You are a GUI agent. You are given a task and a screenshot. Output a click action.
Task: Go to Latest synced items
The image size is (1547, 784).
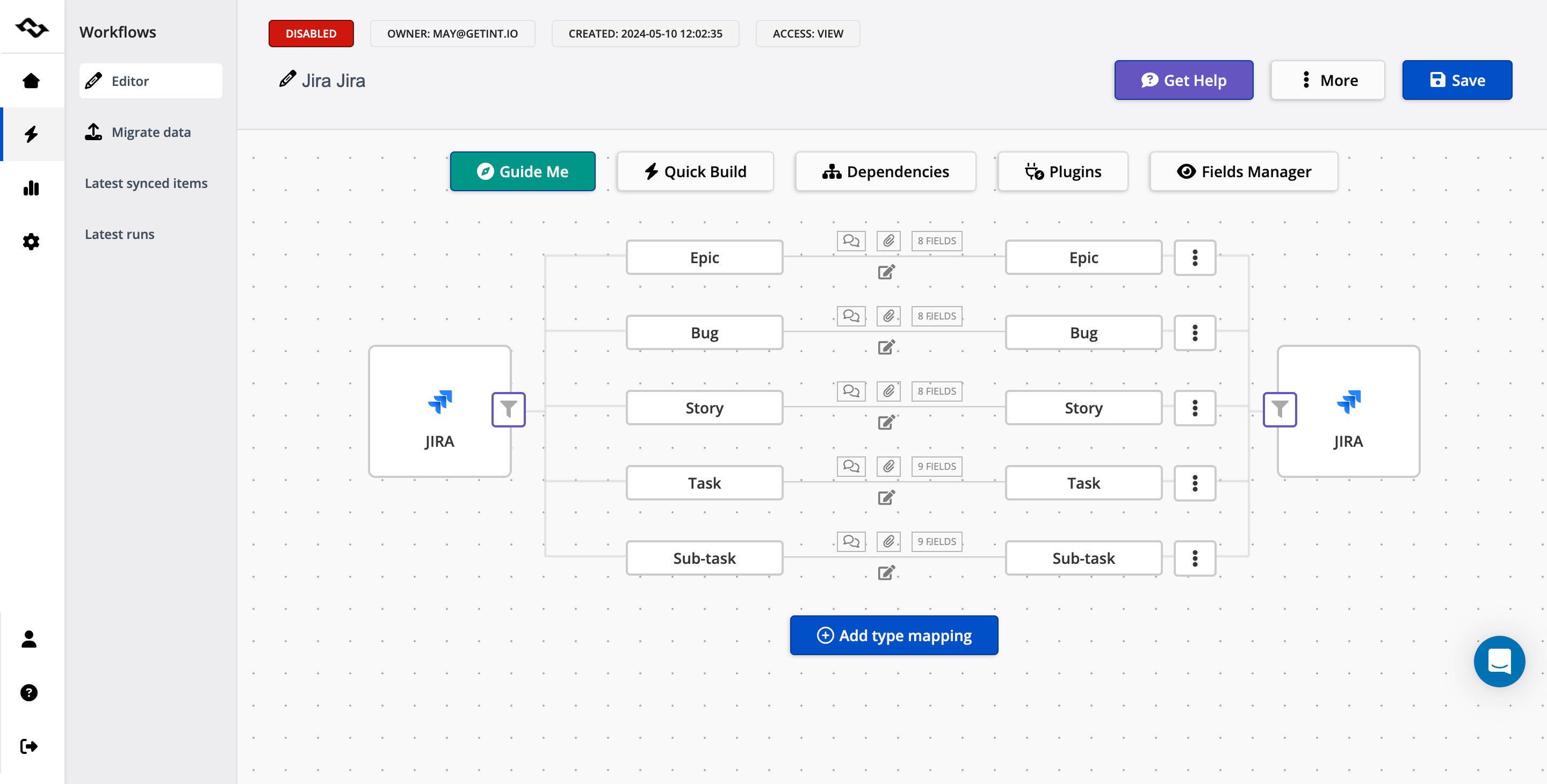(146, 183)
